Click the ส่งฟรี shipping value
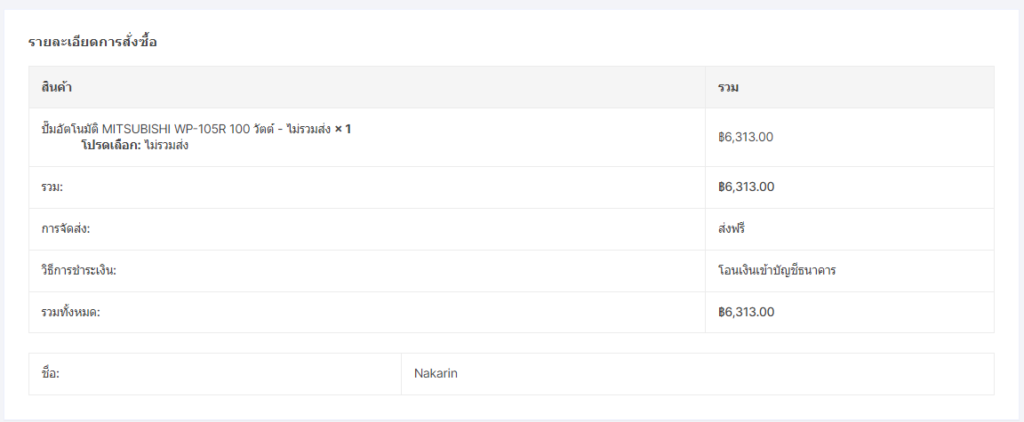The image size is (1024, 422). 731,229
